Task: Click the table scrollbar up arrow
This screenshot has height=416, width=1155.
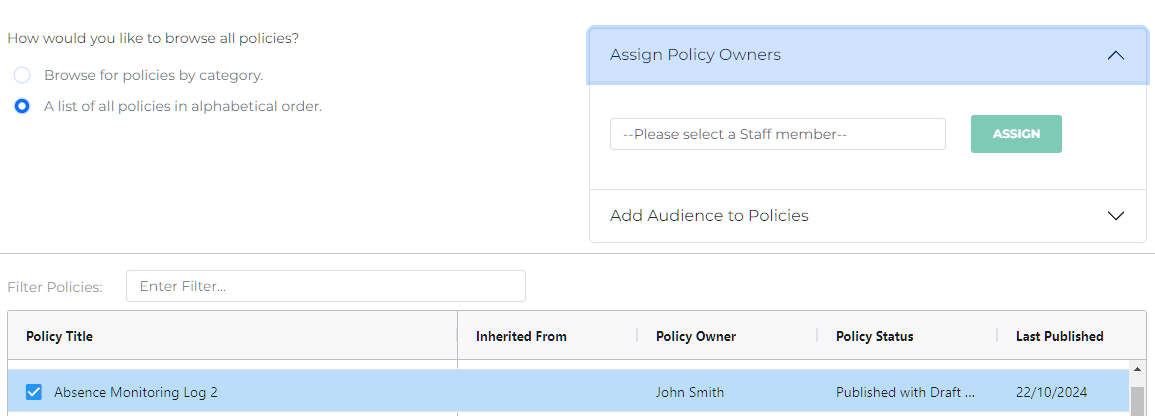Action: [1137, 369]
